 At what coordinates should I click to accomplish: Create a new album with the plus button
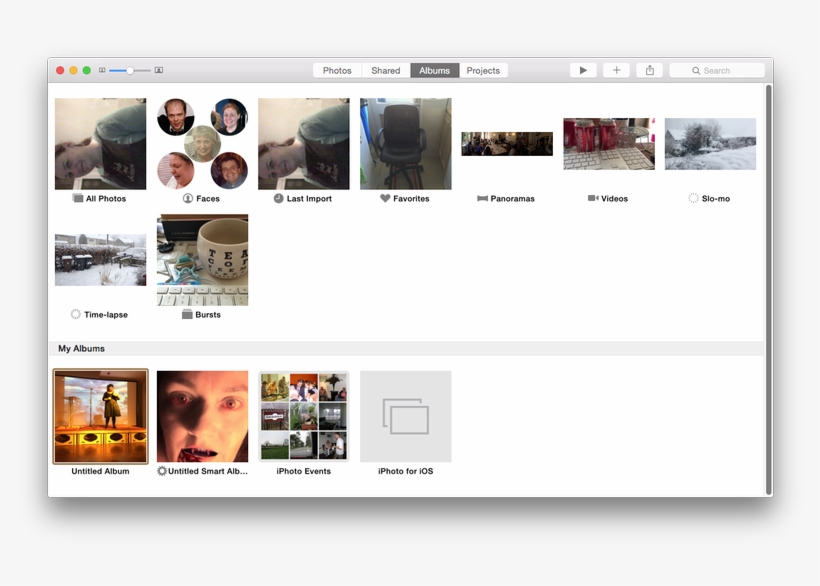616,70
